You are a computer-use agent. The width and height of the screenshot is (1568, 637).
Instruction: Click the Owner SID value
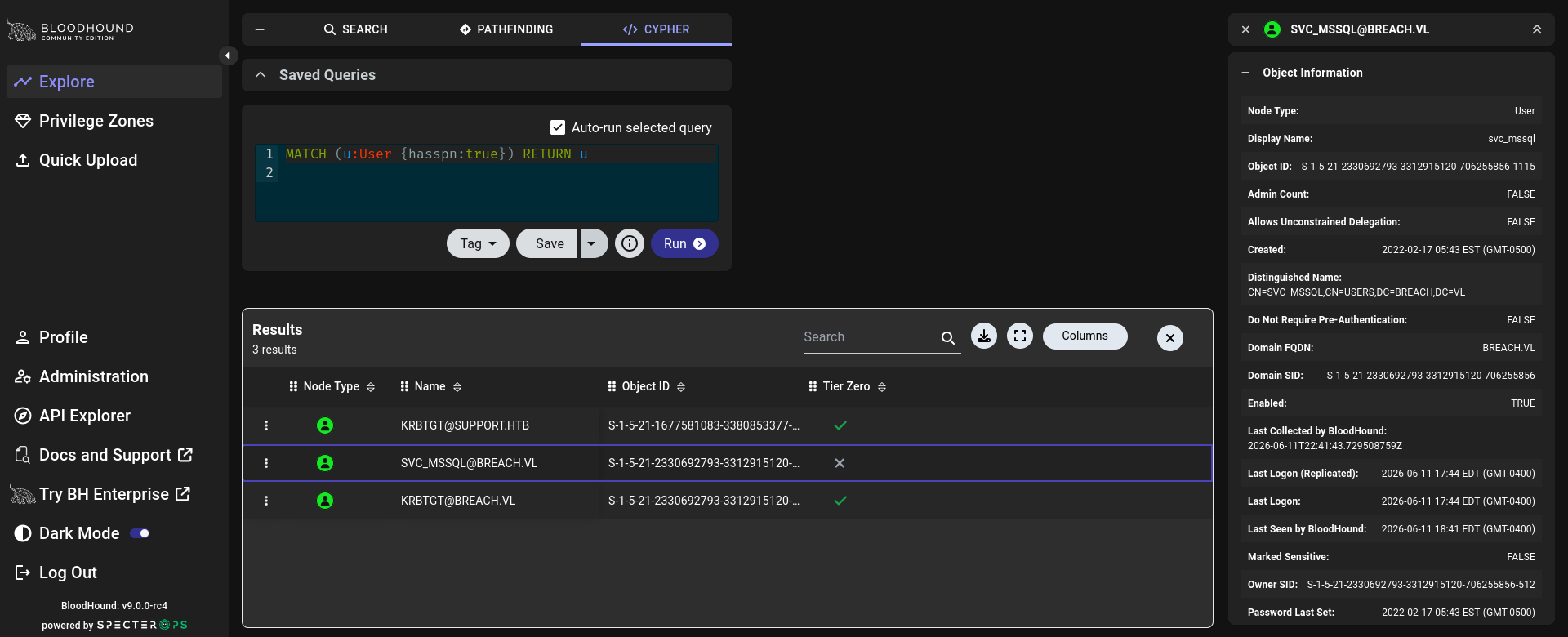(1421, 585)
